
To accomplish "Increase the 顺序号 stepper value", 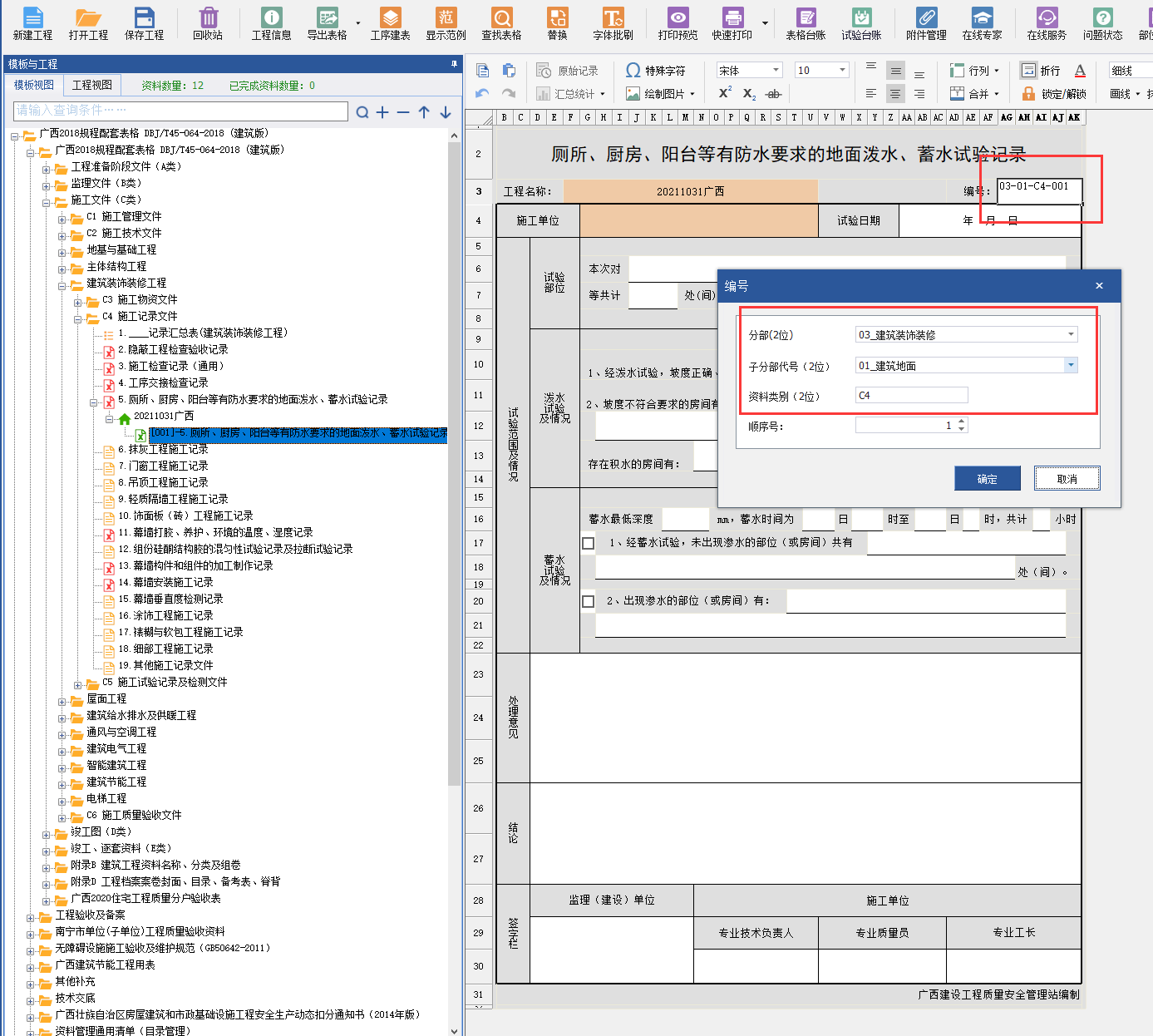I will (962, 422).
